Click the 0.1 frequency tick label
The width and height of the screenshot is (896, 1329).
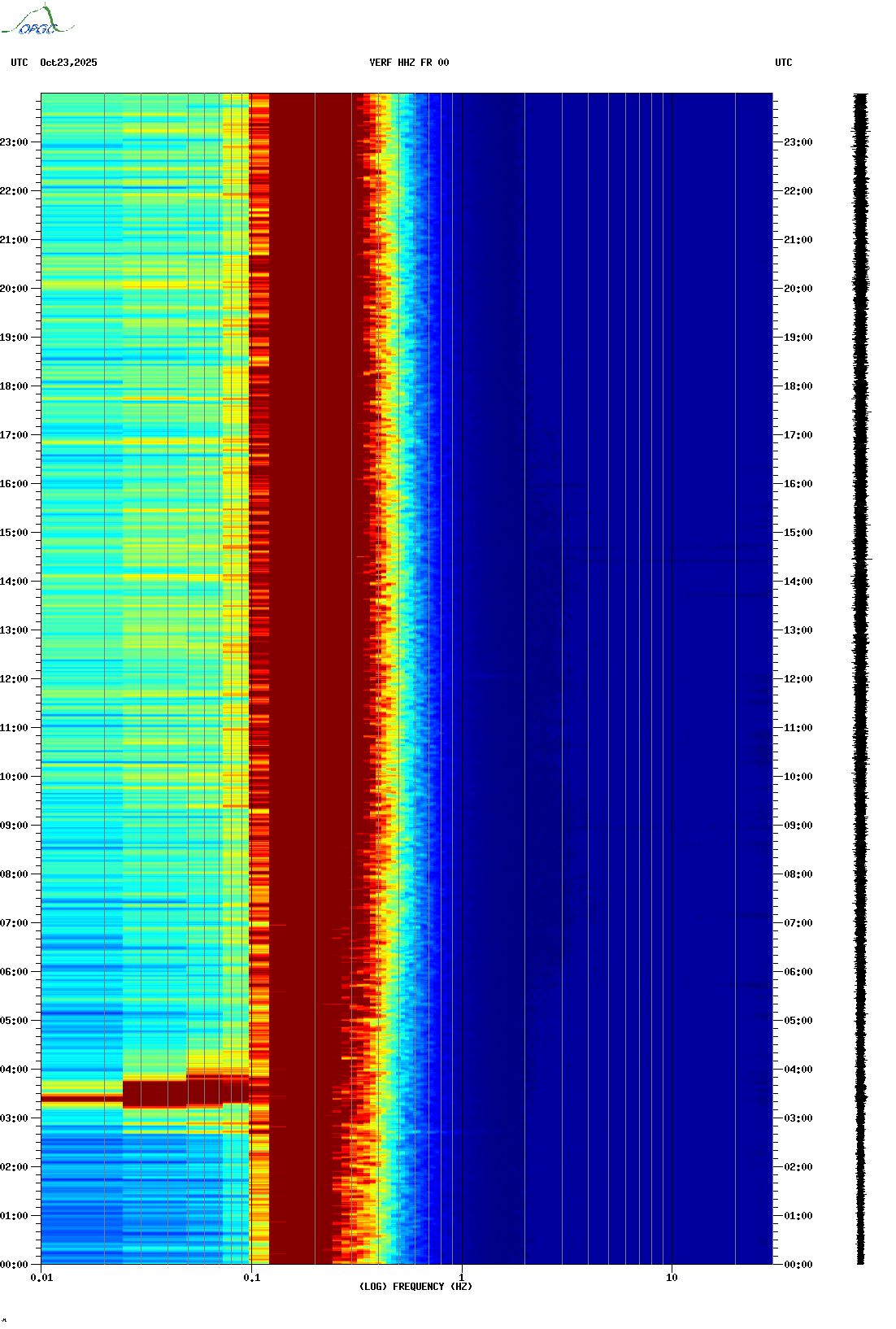point(251,1278)
